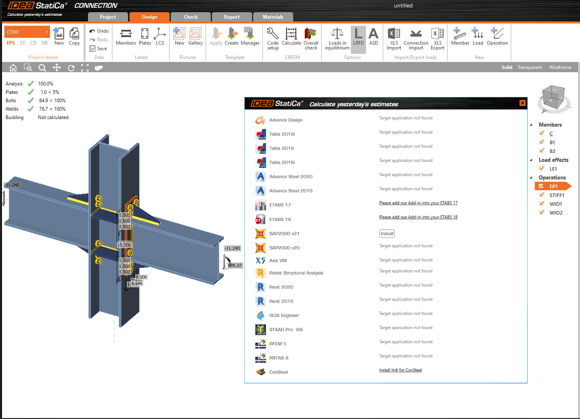Toggle member B1 checkbox
This screenshot has height=419, width=580.
click(542, 142)
